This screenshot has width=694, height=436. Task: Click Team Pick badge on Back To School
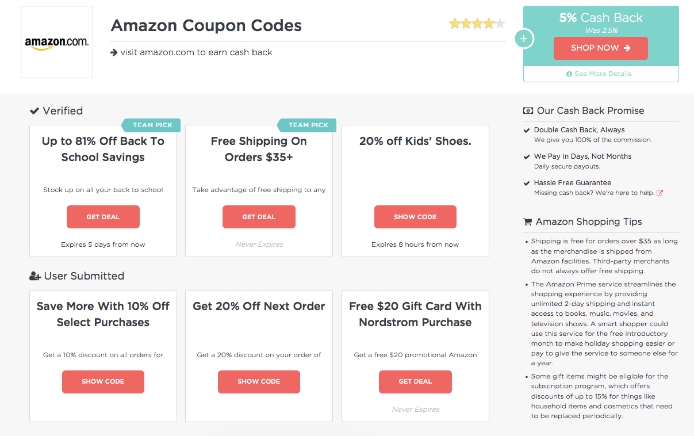151,125
